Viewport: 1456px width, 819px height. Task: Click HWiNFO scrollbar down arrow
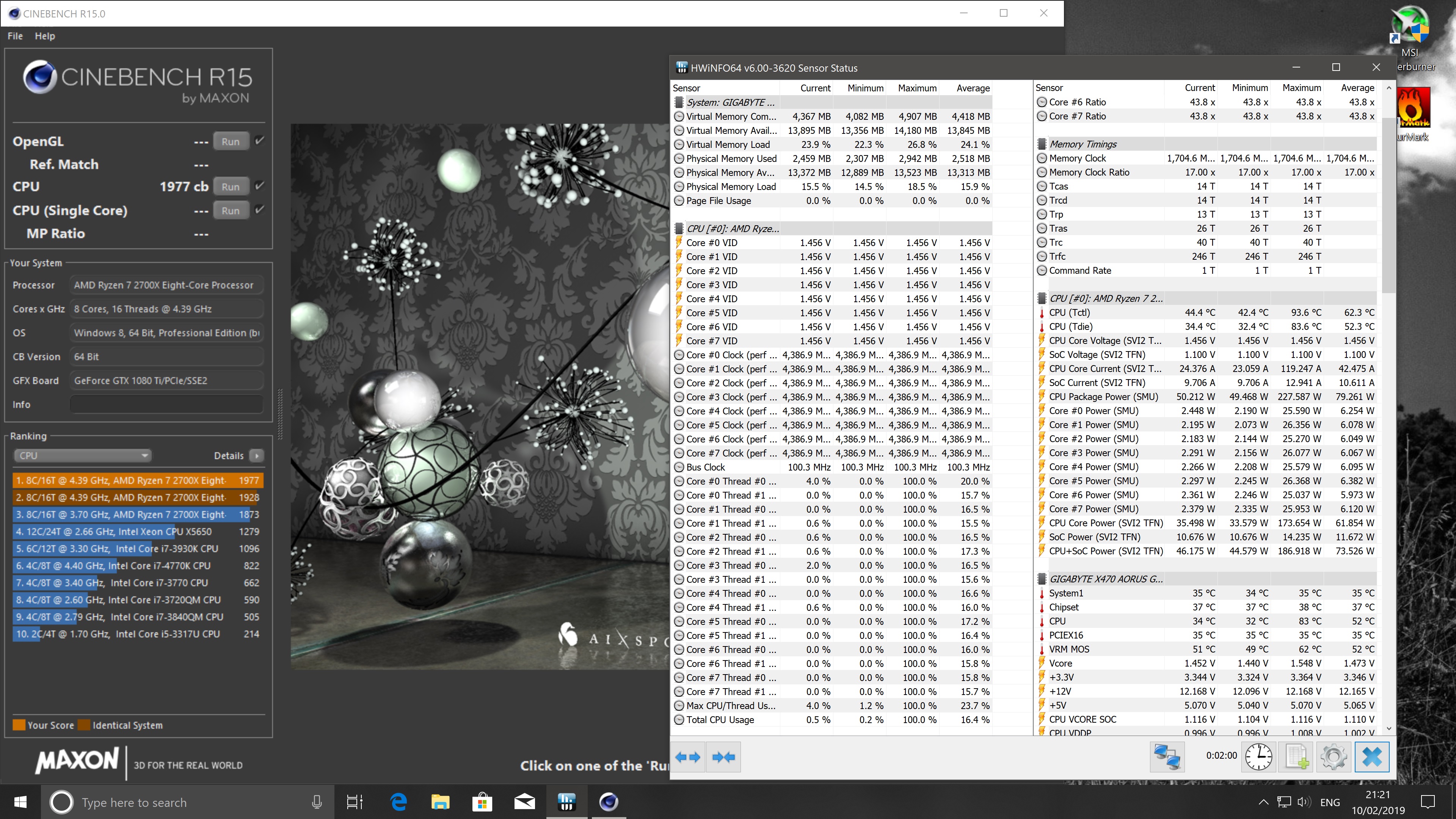(1389, 728)
